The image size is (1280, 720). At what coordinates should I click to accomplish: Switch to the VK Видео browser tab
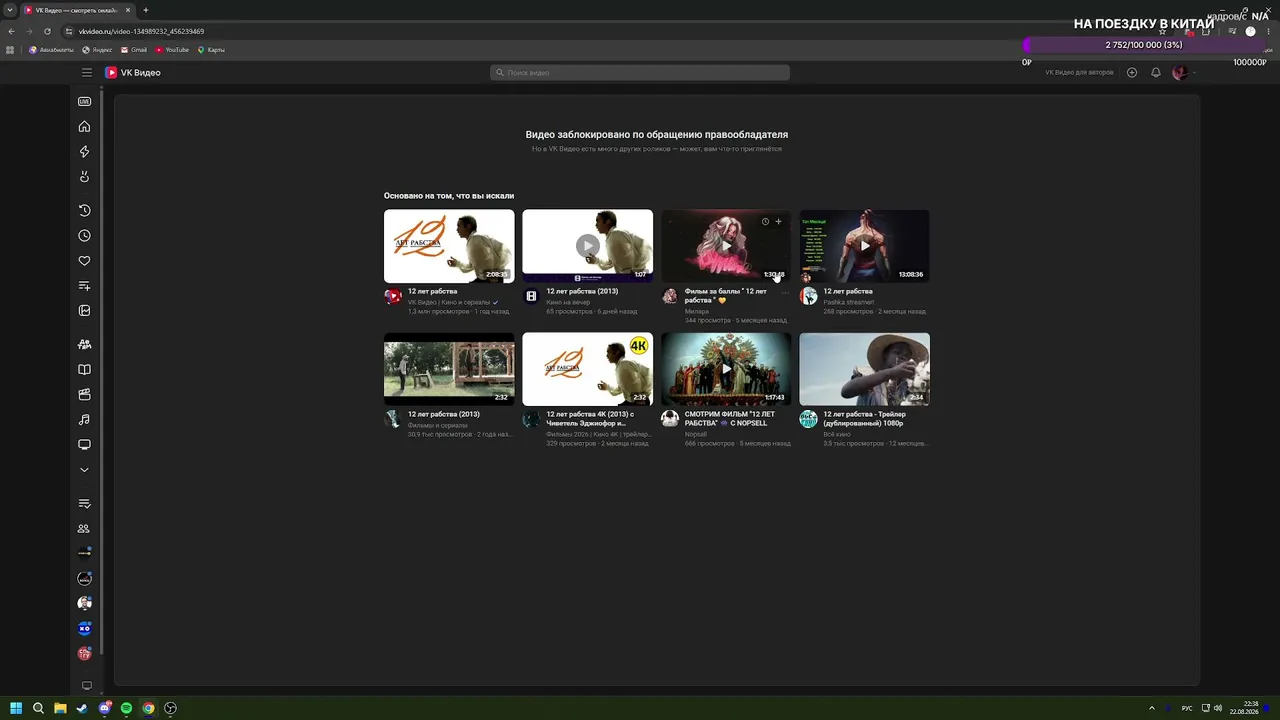point(78,10)
